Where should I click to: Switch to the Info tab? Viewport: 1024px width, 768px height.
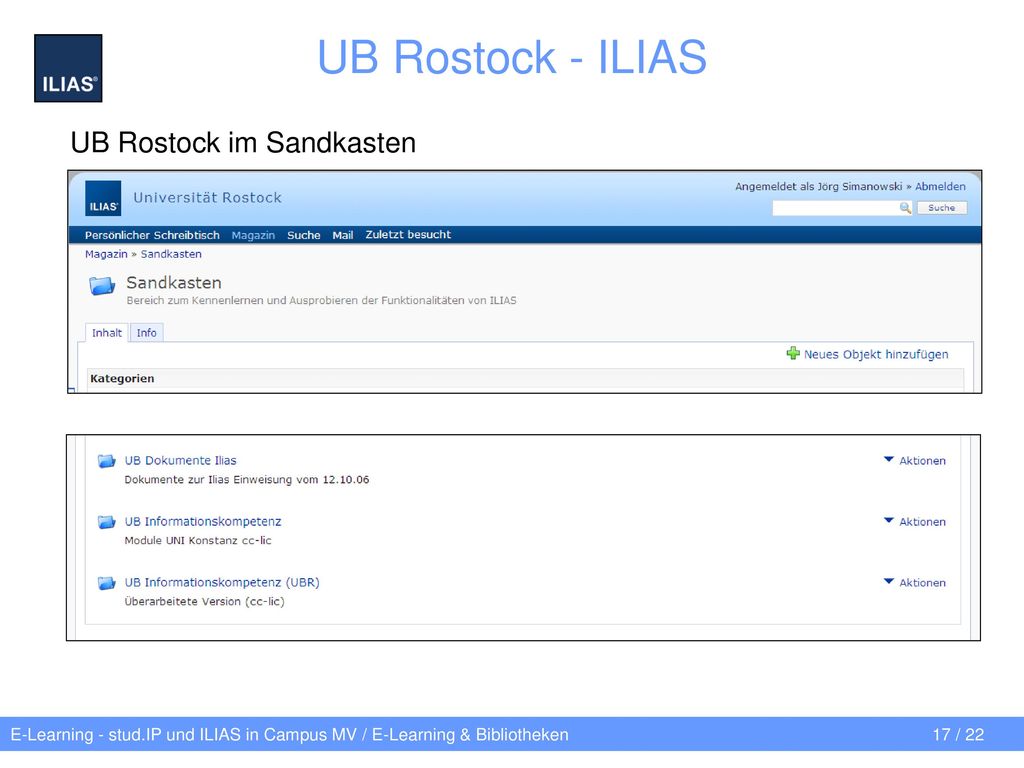[x=146, y=332]
